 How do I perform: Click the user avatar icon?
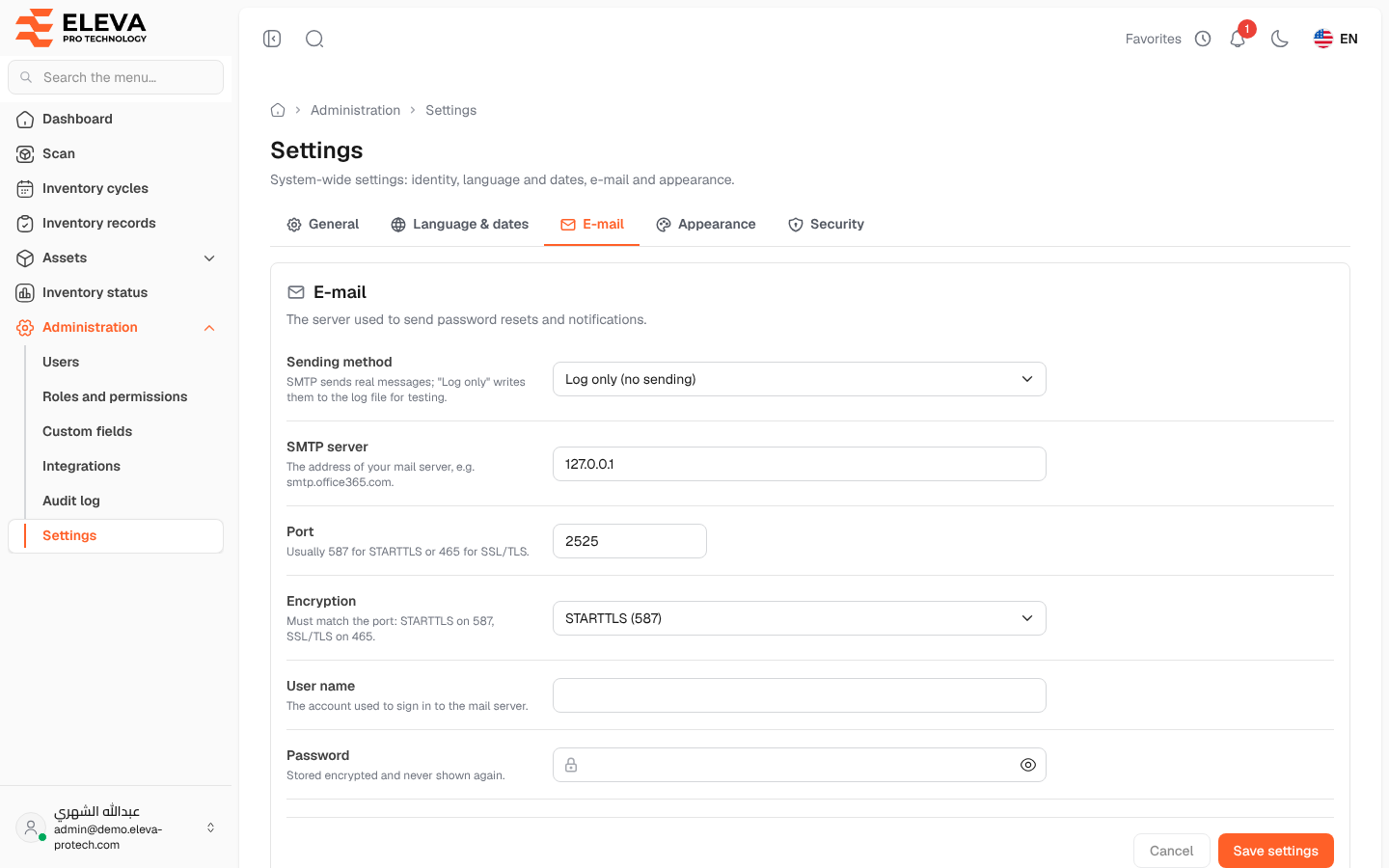[31, 827]
